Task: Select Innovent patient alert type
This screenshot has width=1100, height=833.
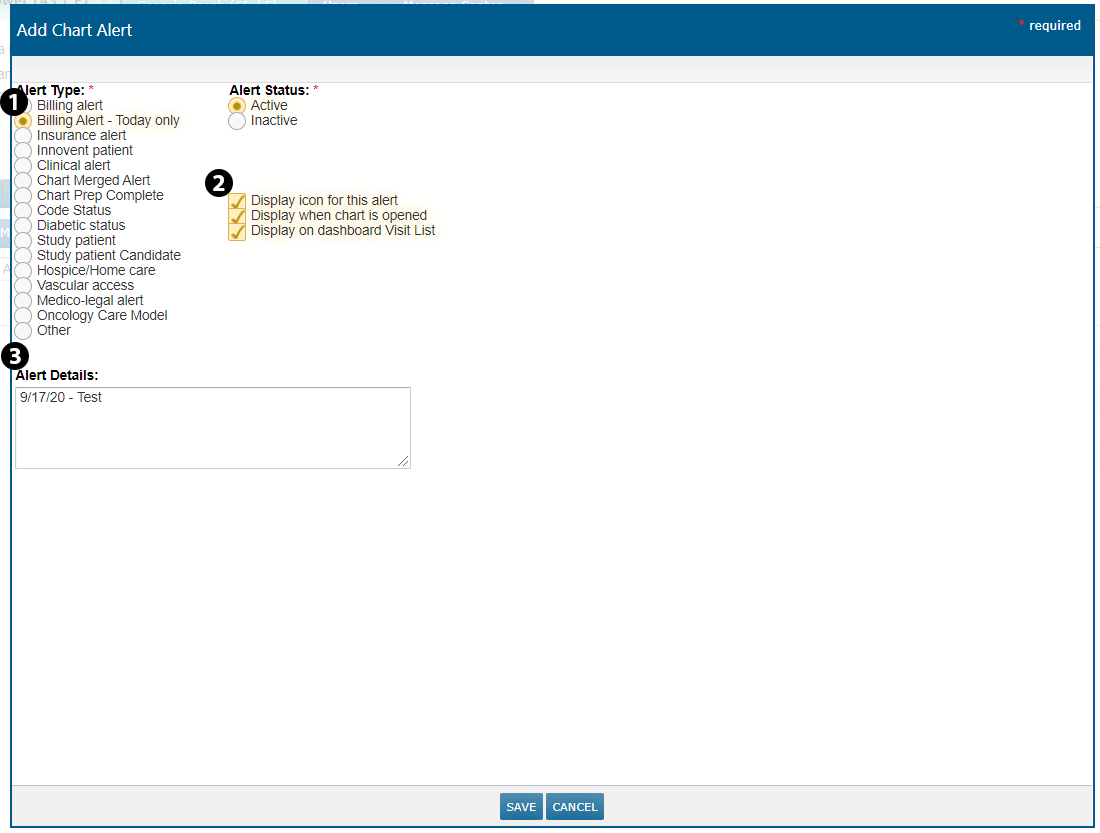Action: (23, 151)
